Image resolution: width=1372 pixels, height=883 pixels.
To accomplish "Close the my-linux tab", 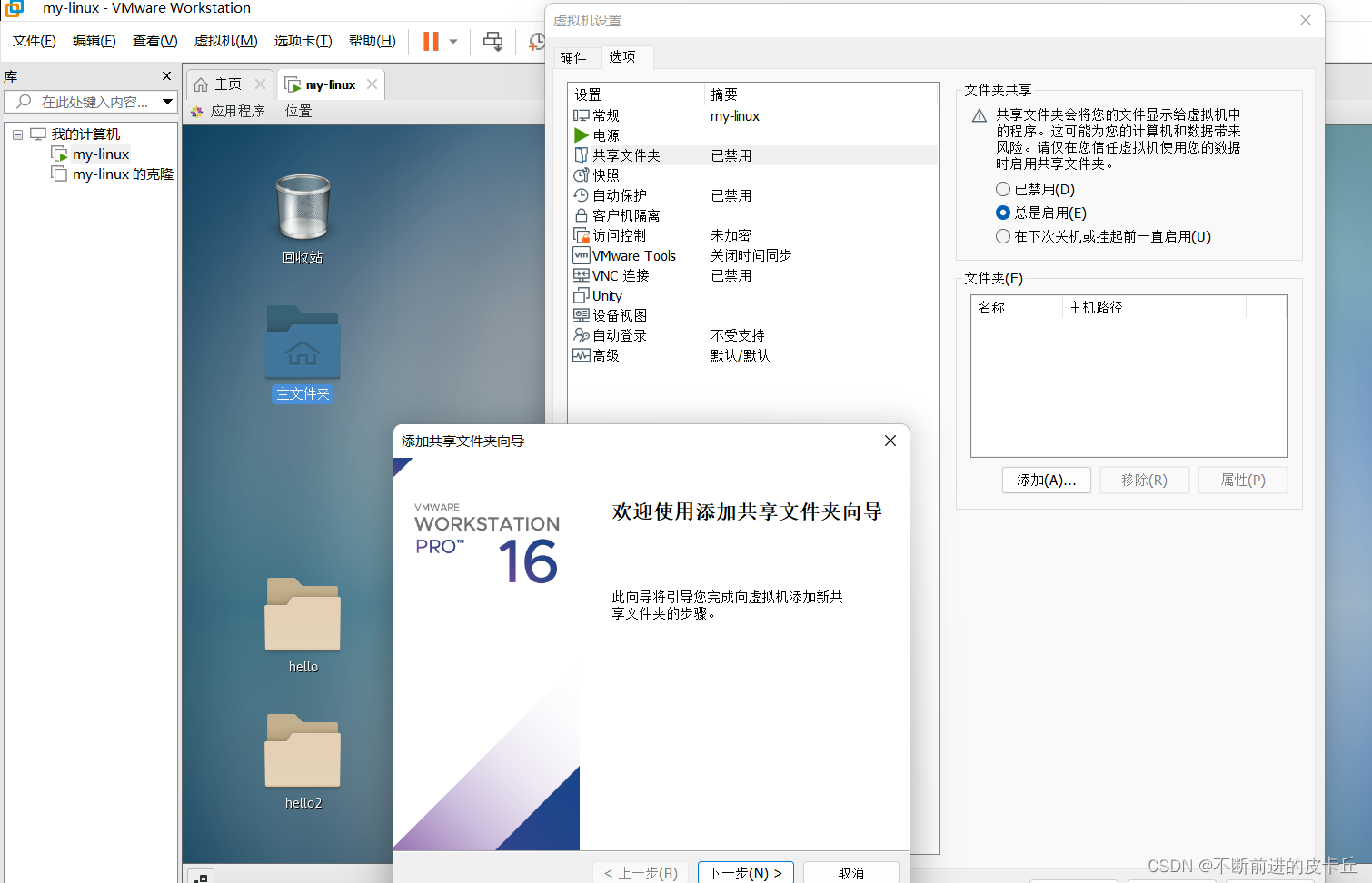I will click(x=372, y=84).
